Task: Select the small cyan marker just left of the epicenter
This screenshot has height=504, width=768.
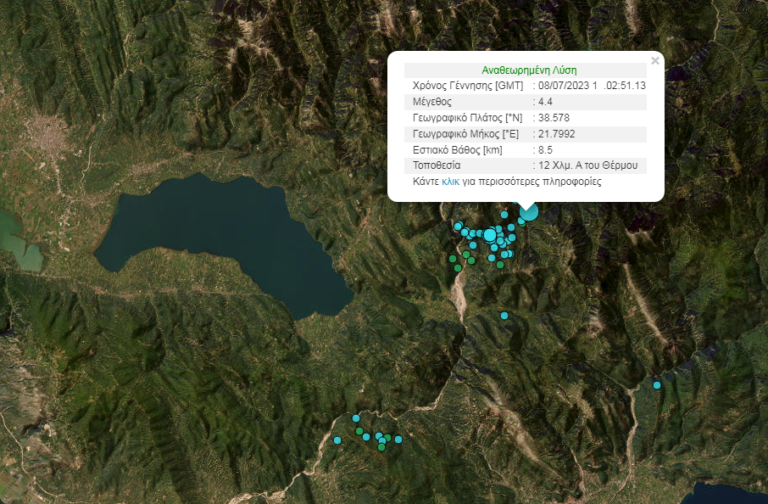Action: click(x=504, y=215)
